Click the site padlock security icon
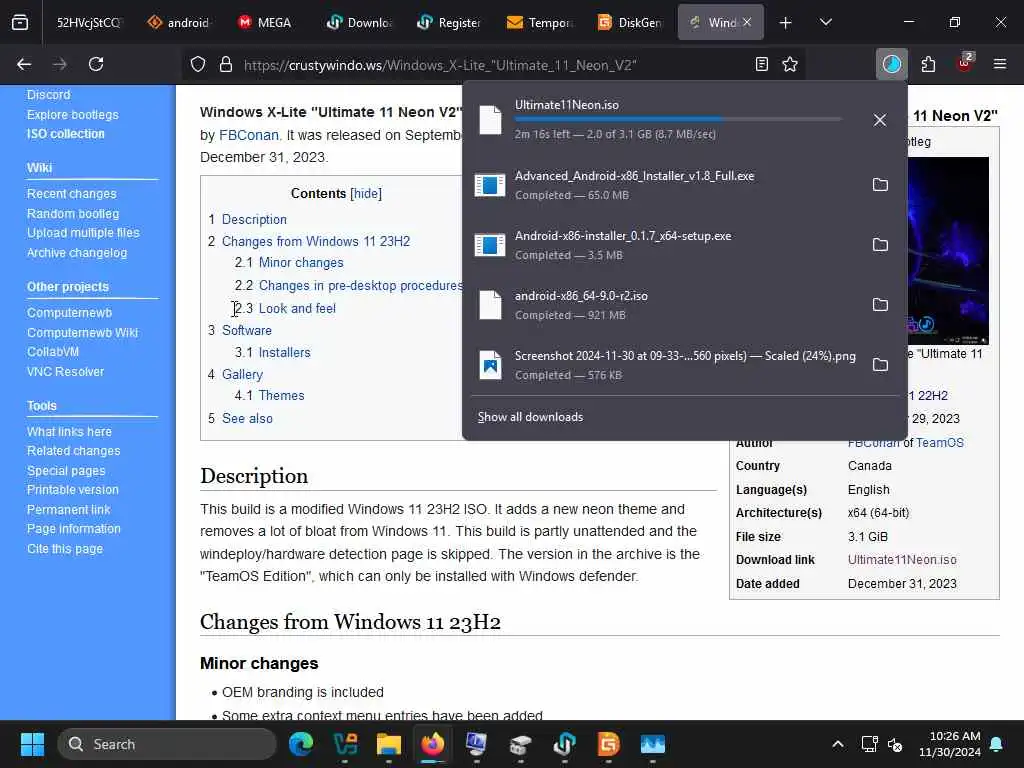Screen dimensions: 1024x768 tap(226, 65)
